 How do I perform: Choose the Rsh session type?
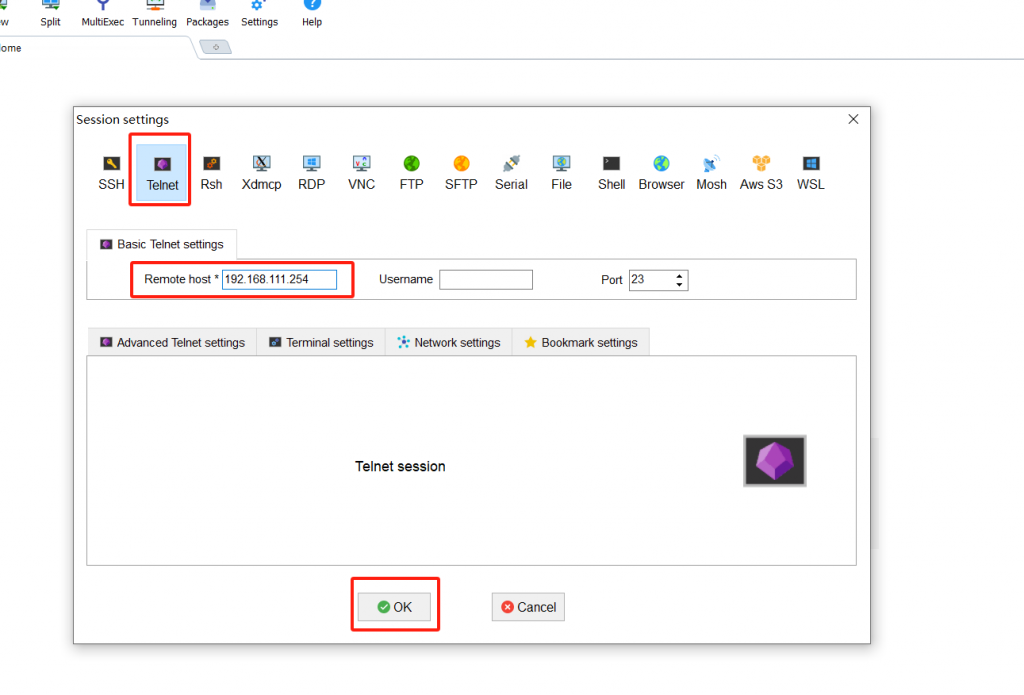212,173
